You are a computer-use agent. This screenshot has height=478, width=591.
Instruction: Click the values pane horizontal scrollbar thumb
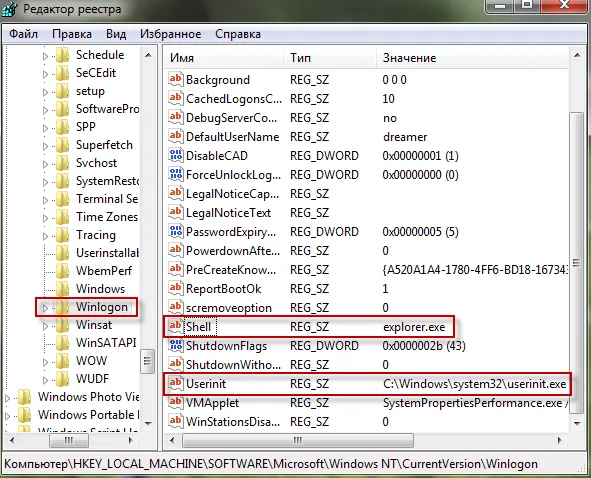(x=298, y=440)
